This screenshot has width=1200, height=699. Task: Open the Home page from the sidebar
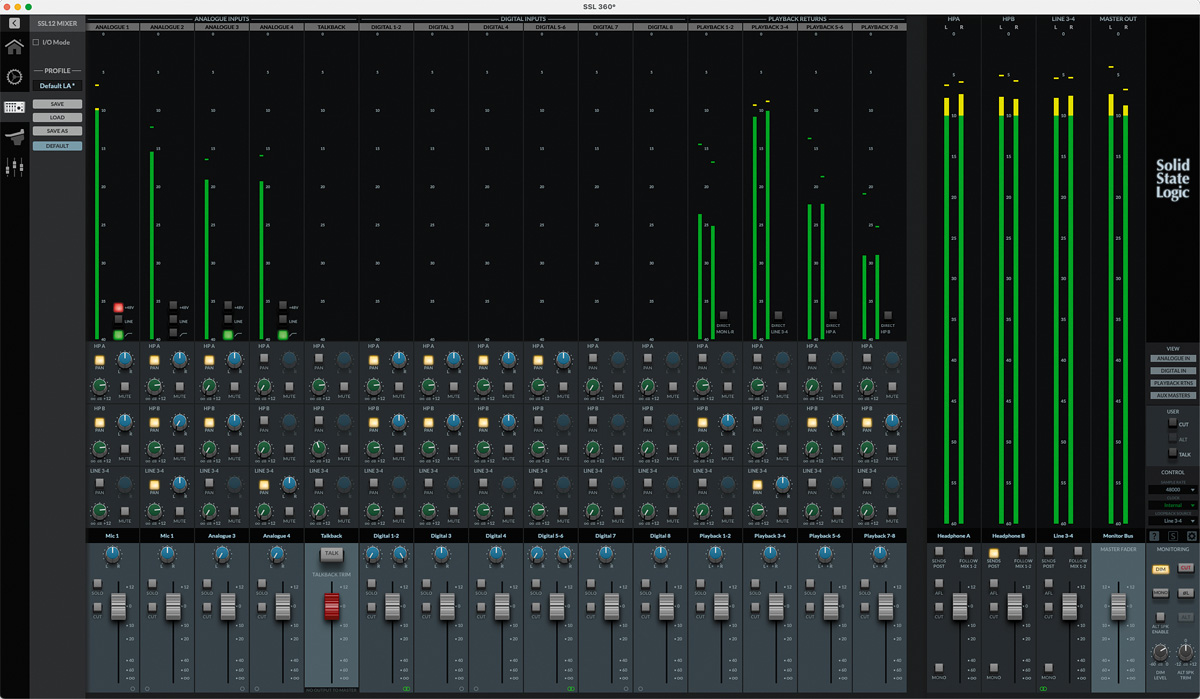[14, 46]
